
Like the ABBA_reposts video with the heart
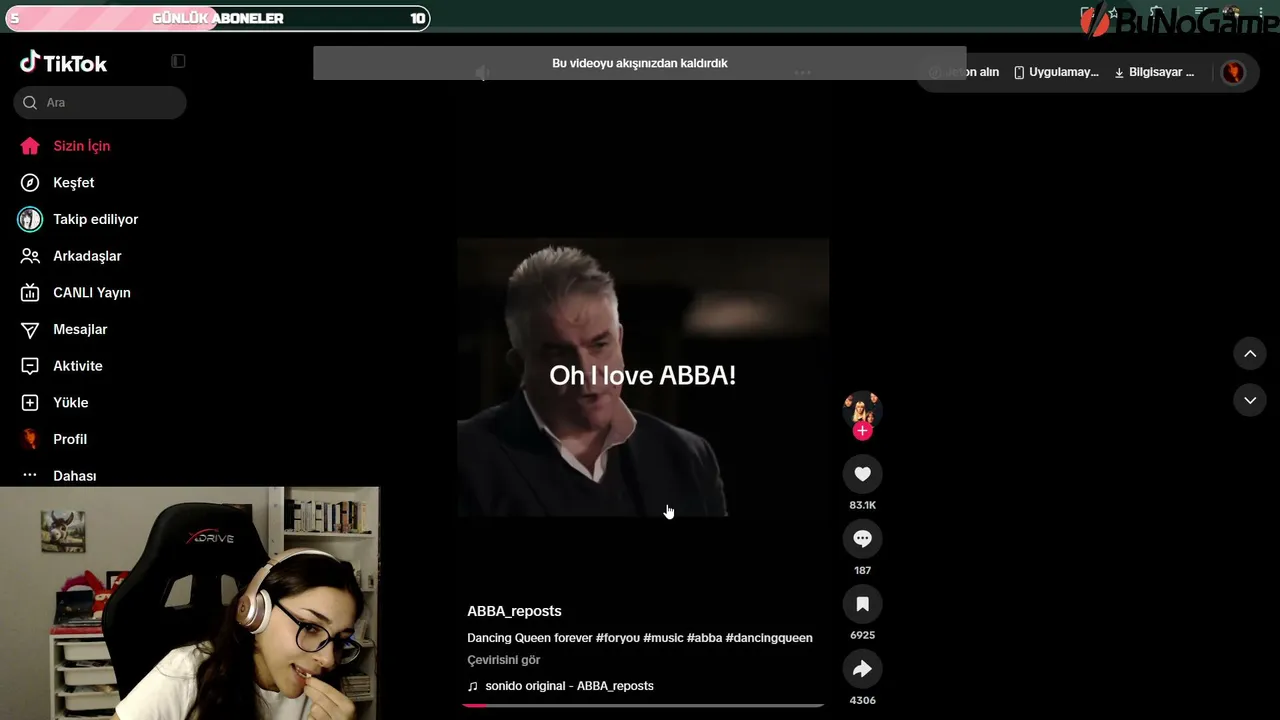[862, 474]
